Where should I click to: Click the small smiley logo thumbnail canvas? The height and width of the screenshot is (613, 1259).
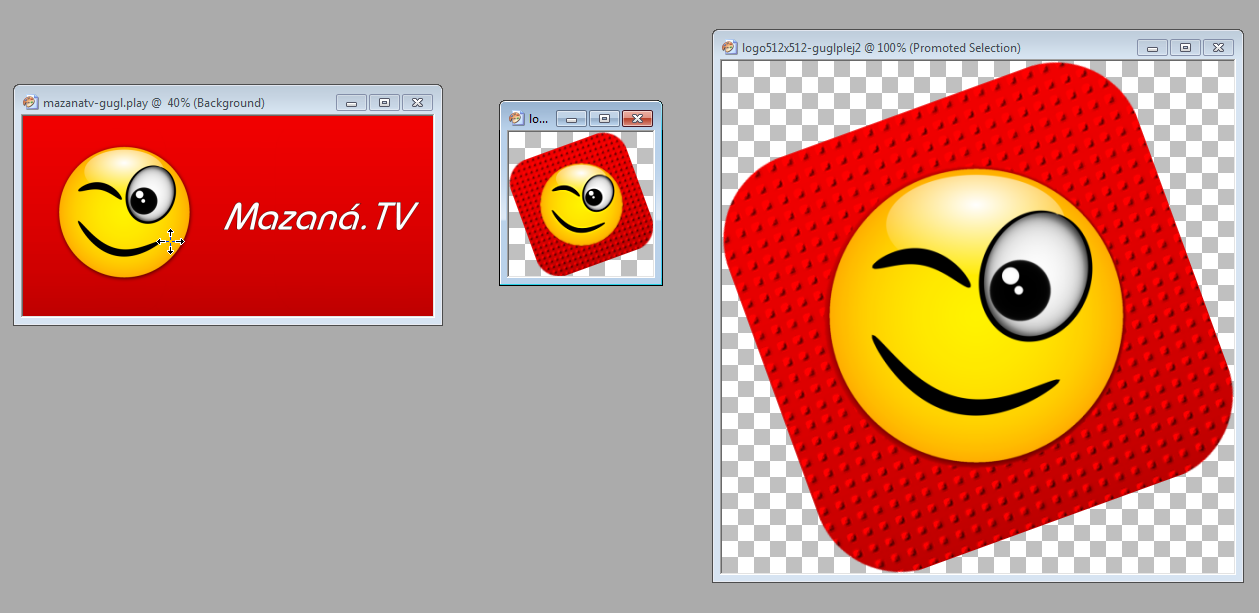tap(581, 205)
